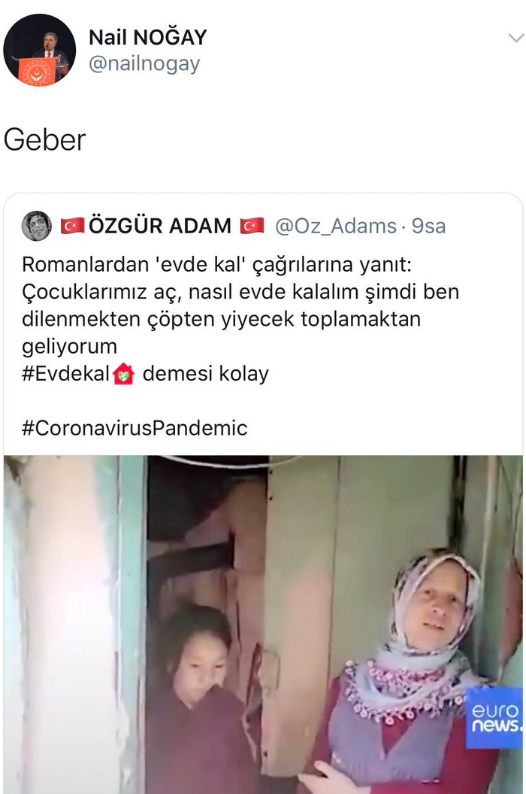
Task: Open the #Evdekal hashtag
Action: click(x=66, y=374)
